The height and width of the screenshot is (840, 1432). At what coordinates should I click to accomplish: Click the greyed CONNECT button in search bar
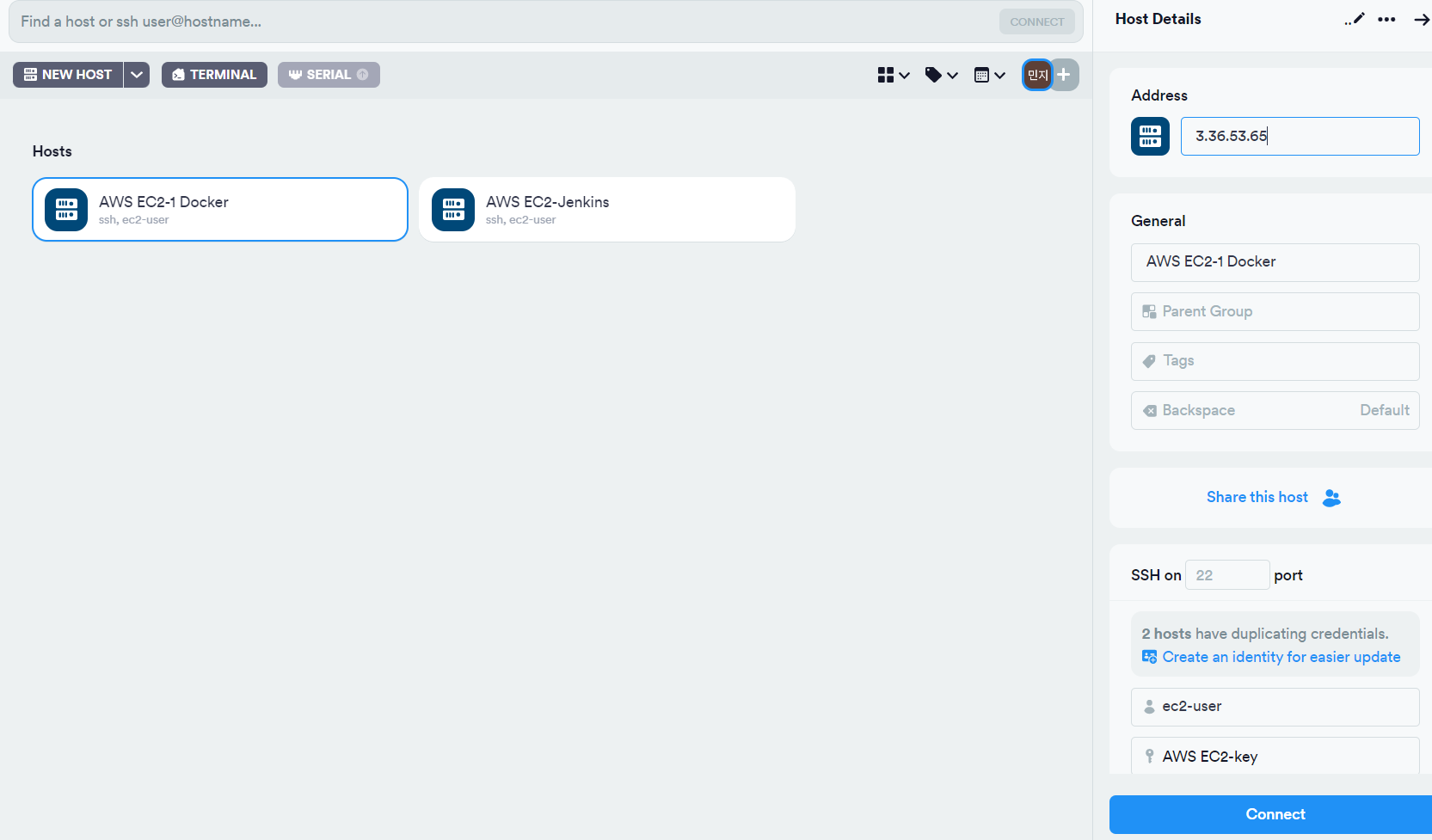(x=1036, y=21)
